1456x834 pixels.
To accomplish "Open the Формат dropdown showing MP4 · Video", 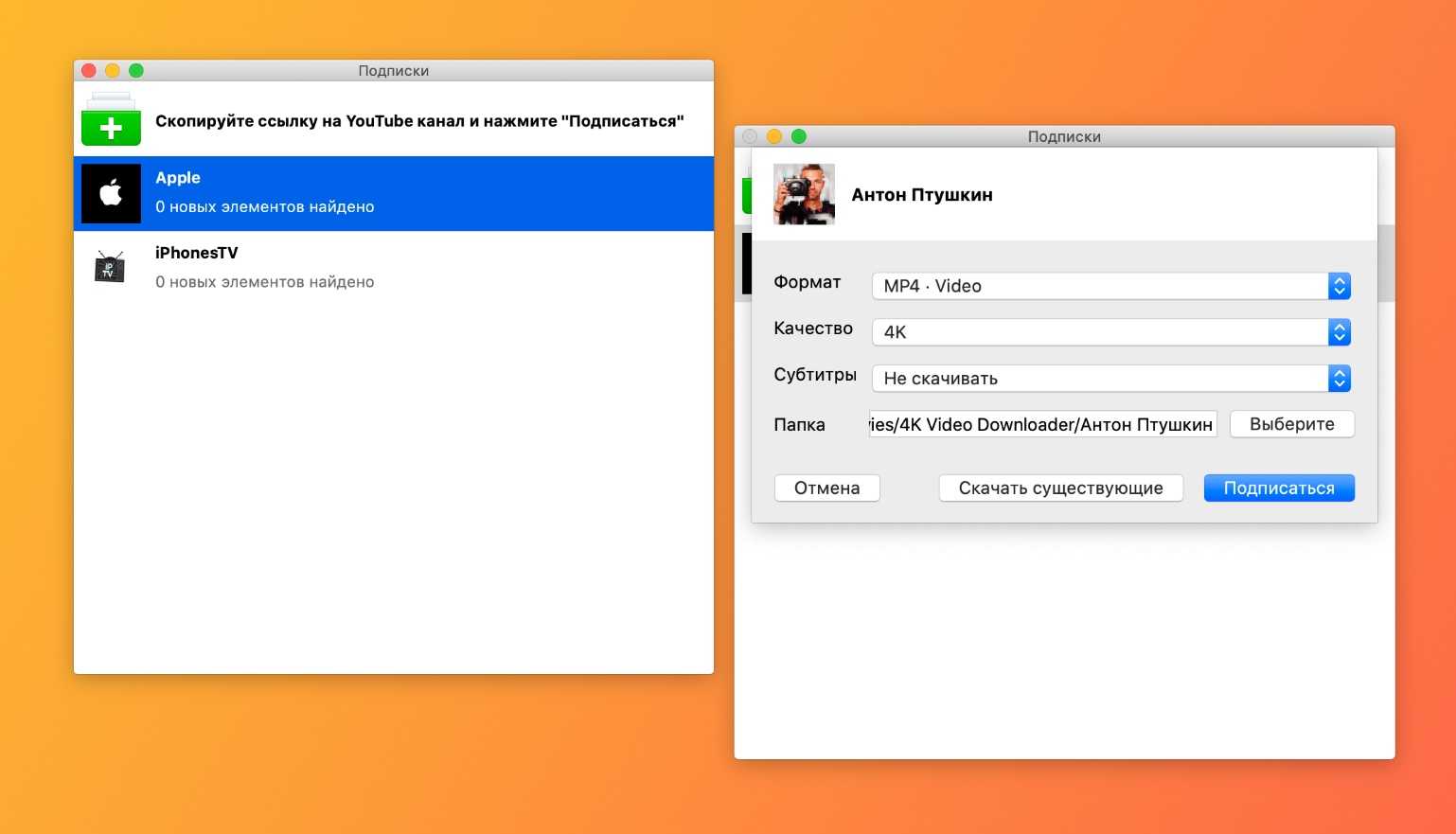I will (1110, 286).
